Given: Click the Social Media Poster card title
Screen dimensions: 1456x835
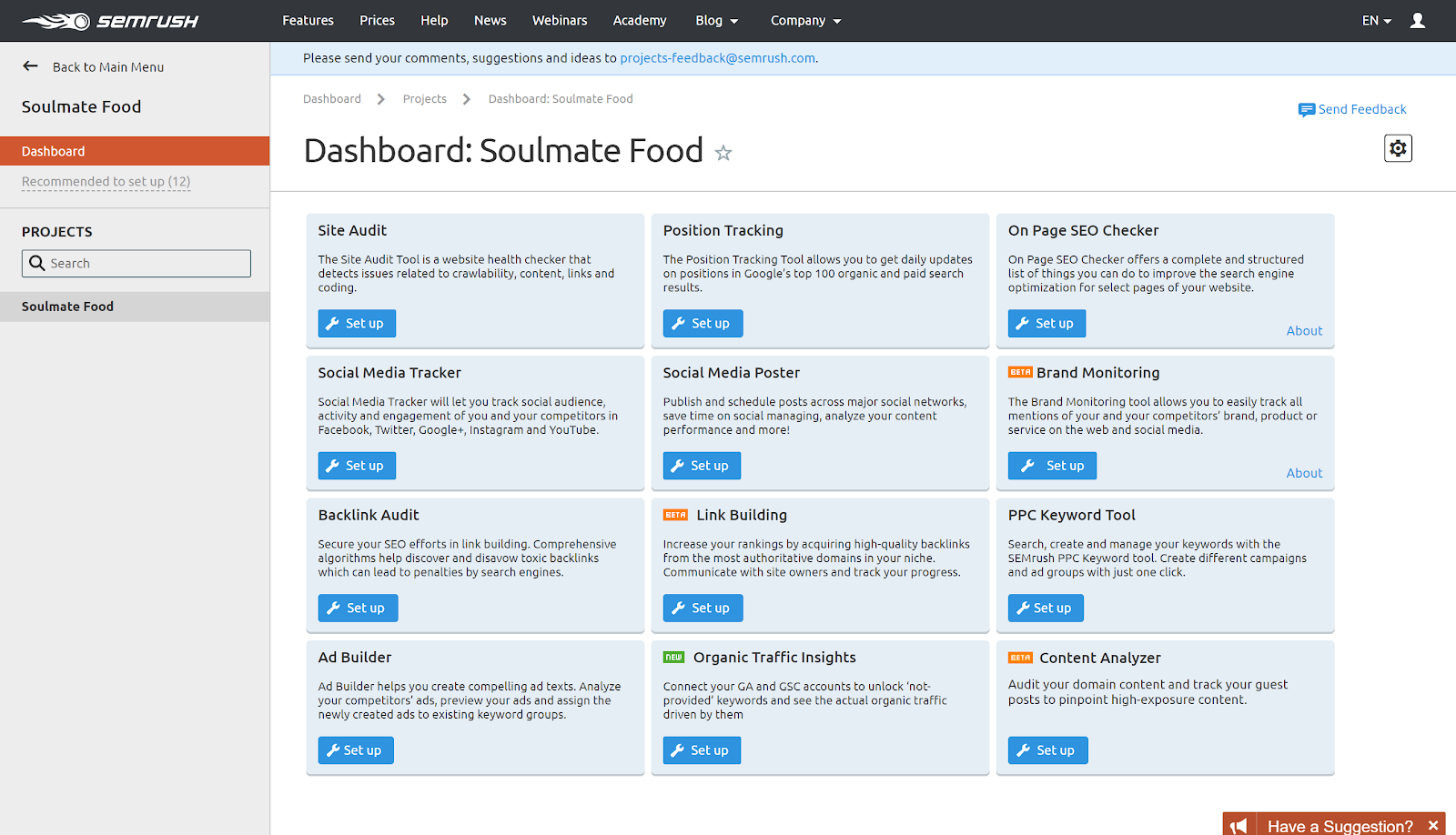Looking at the screenshot, I should 732,373.
